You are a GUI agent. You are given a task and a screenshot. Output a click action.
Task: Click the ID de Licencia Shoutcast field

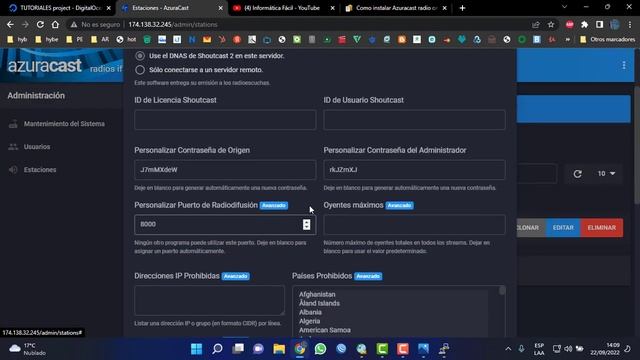coord(225,120)
